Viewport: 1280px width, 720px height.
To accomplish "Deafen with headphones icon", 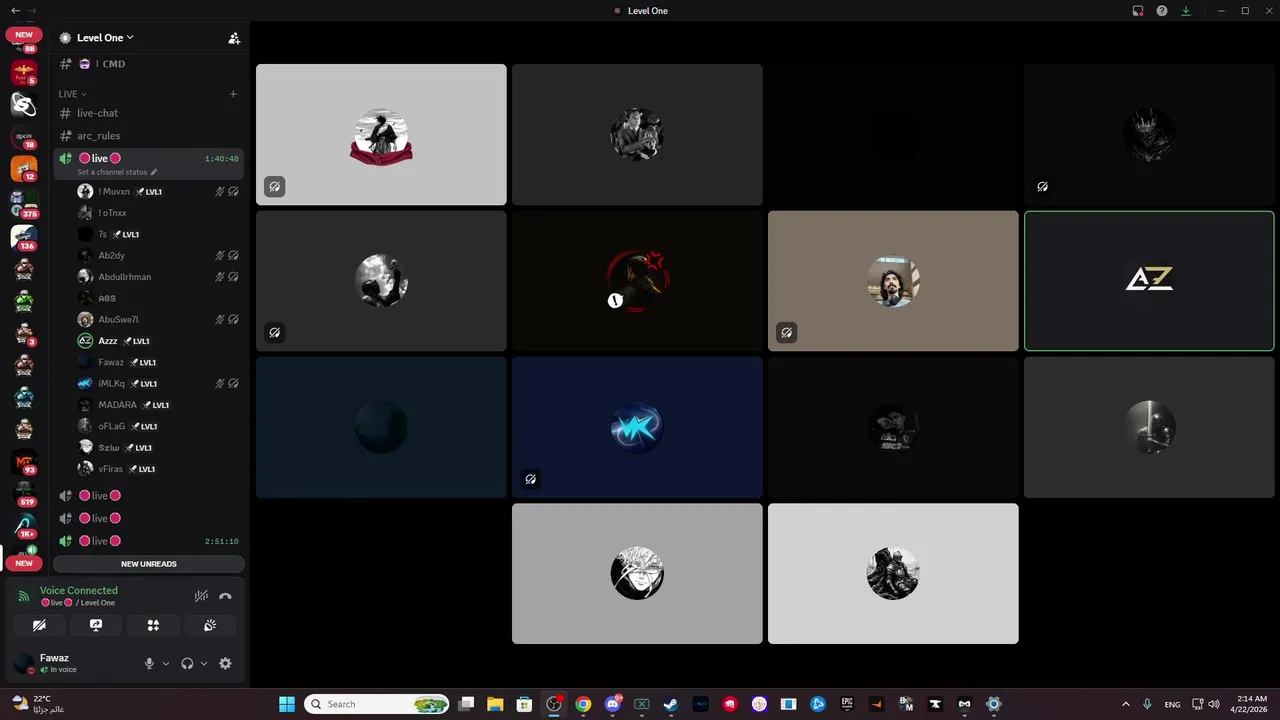I will (x=187, y=663).
